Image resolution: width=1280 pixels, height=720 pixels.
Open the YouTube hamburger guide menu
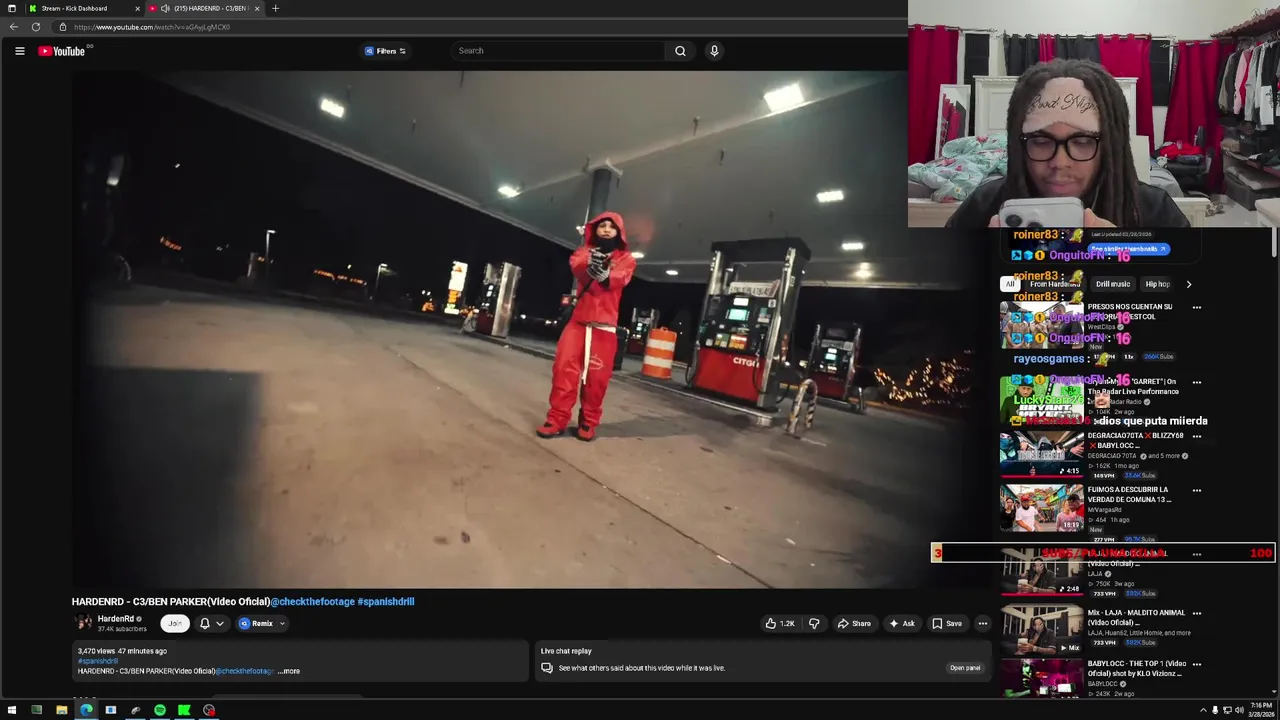[19, 51]
